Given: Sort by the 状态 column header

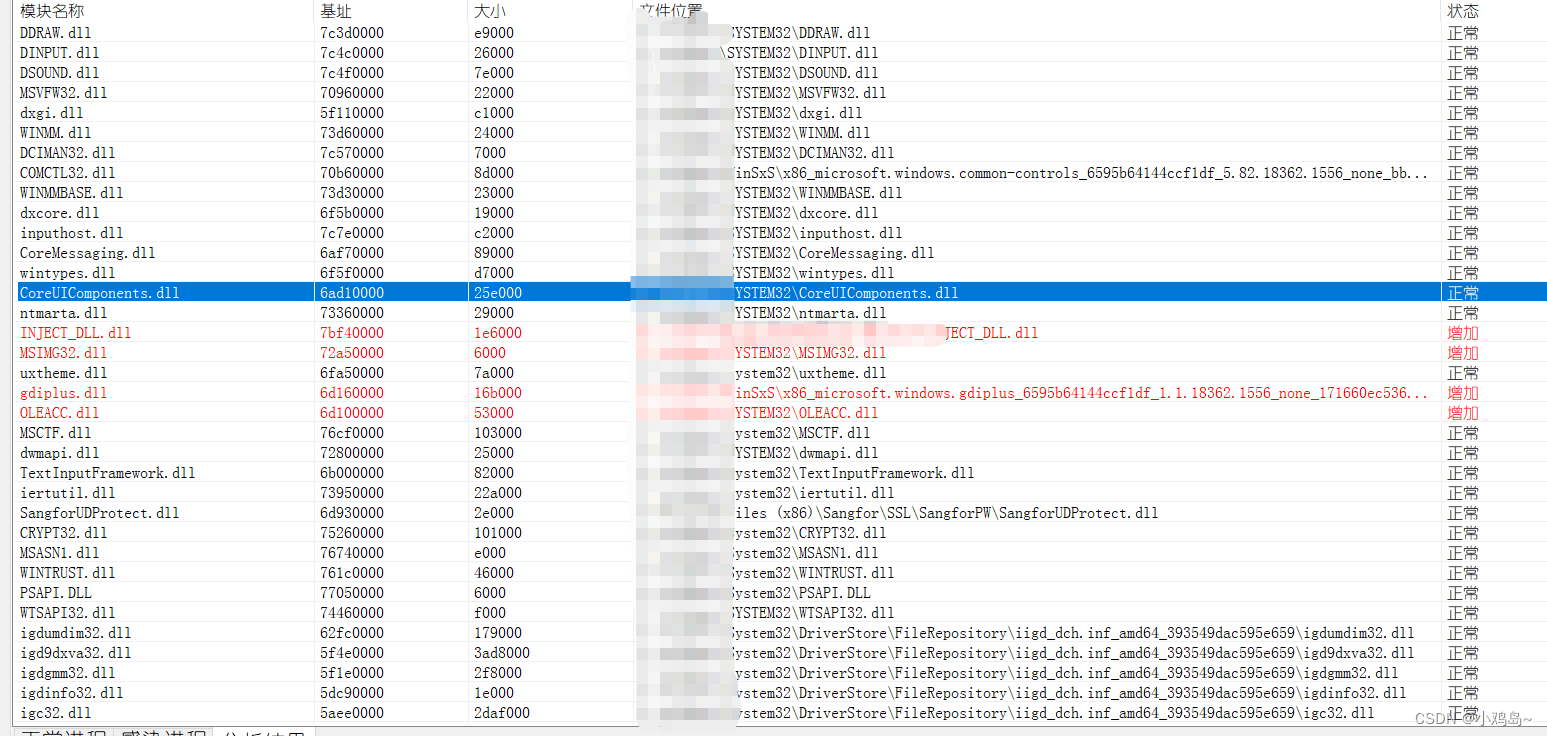Looking at the screenshot, I should point(1463,11).
